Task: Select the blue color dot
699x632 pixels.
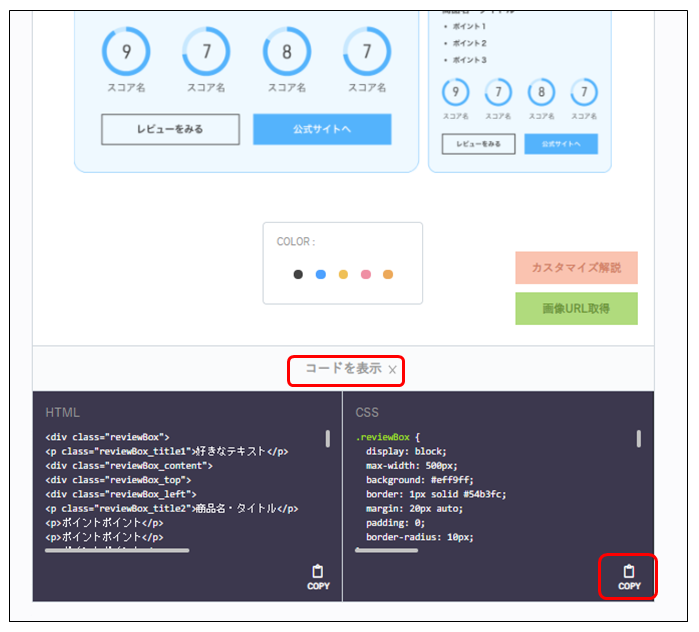Action: [321, 275]
